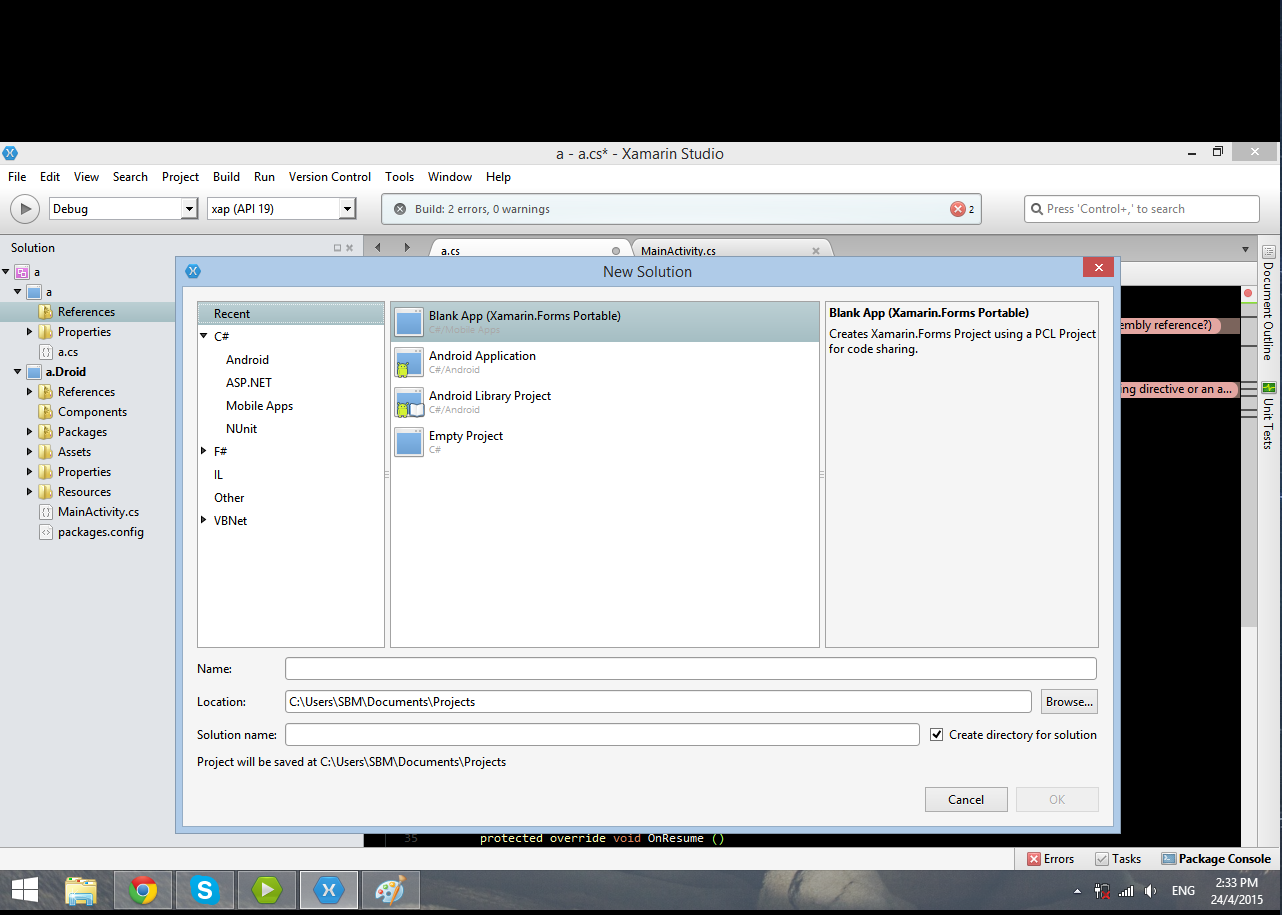This screenshot has width=1282, height=915.
Task: Click the Solution name field
Action: pyautogui.click(x=602, y=735)
